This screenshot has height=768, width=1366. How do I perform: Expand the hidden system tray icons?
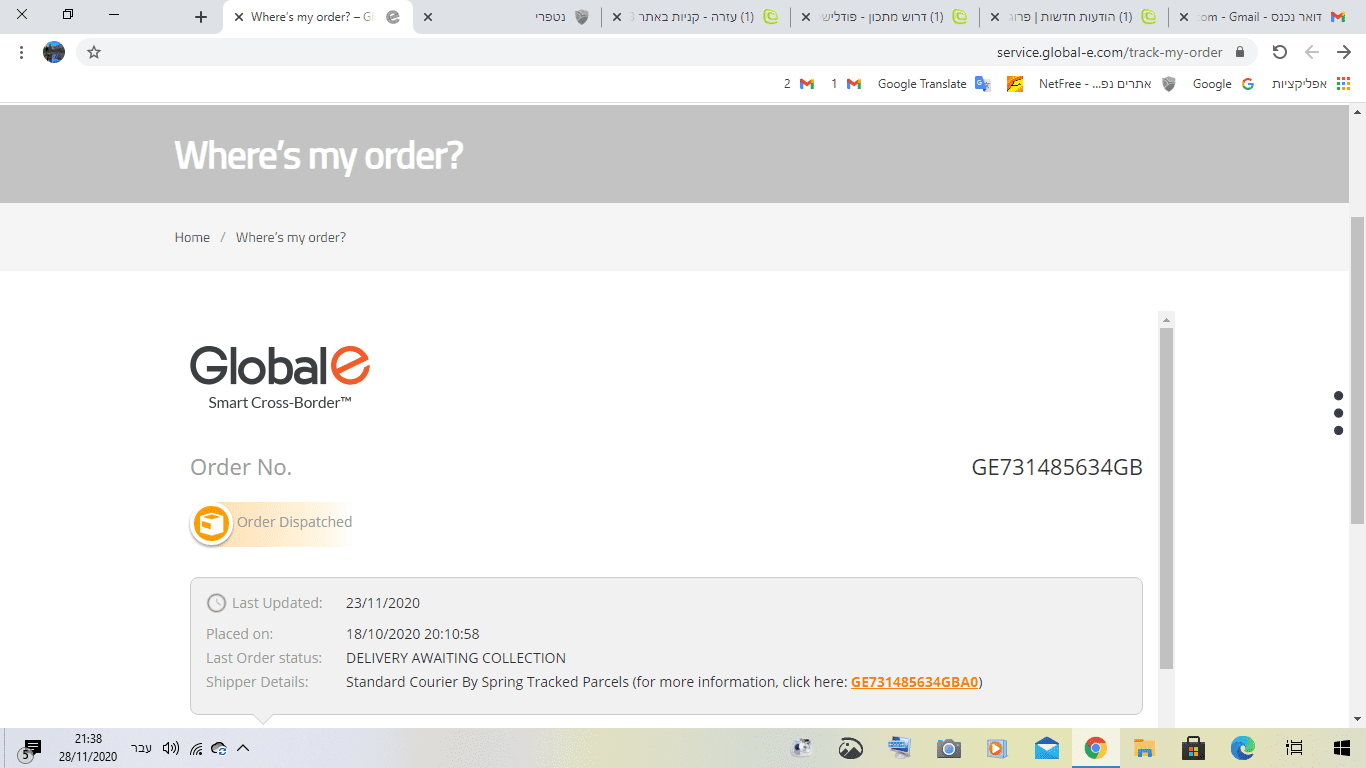243,748
